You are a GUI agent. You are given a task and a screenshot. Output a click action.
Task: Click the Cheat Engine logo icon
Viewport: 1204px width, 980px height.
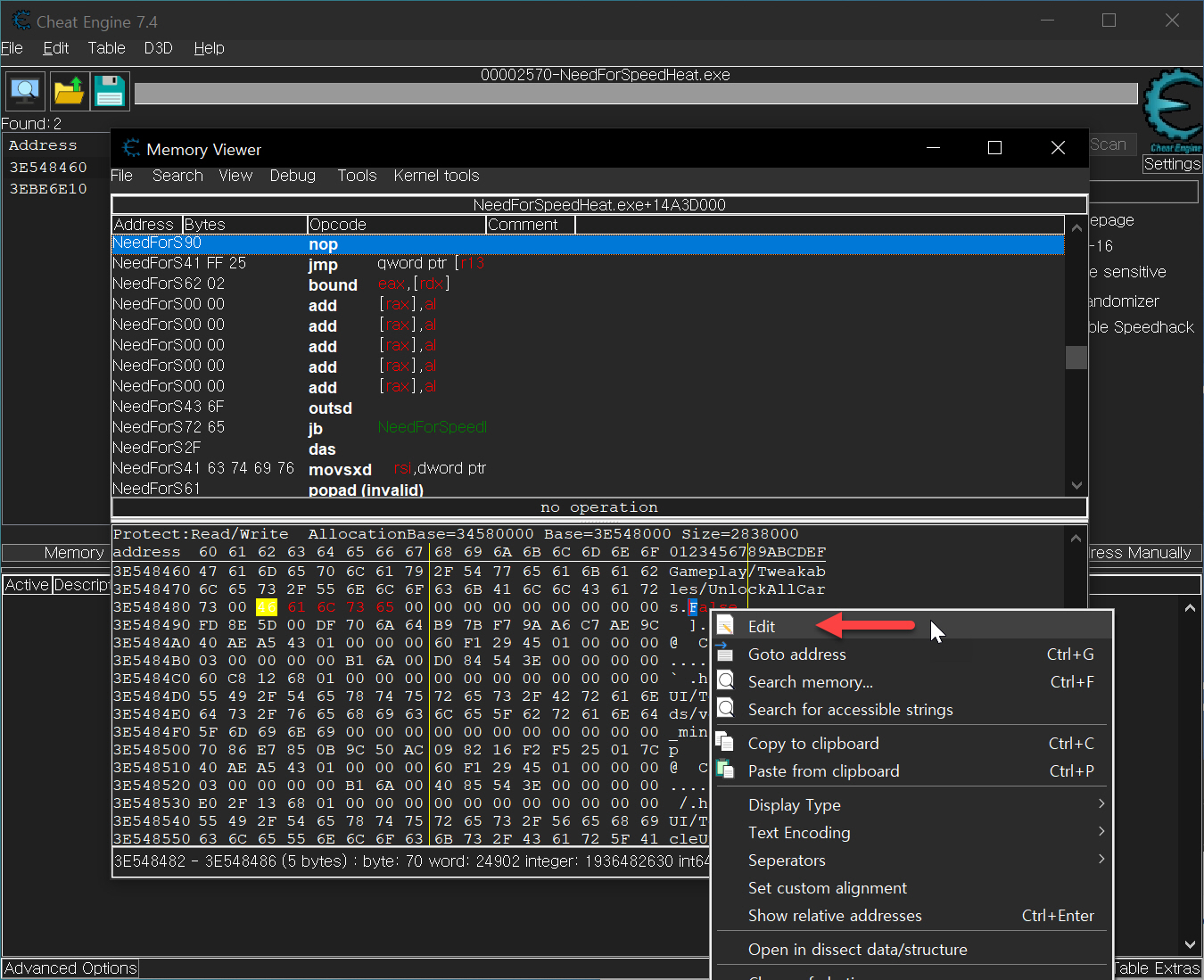[x=1173, y=111]
